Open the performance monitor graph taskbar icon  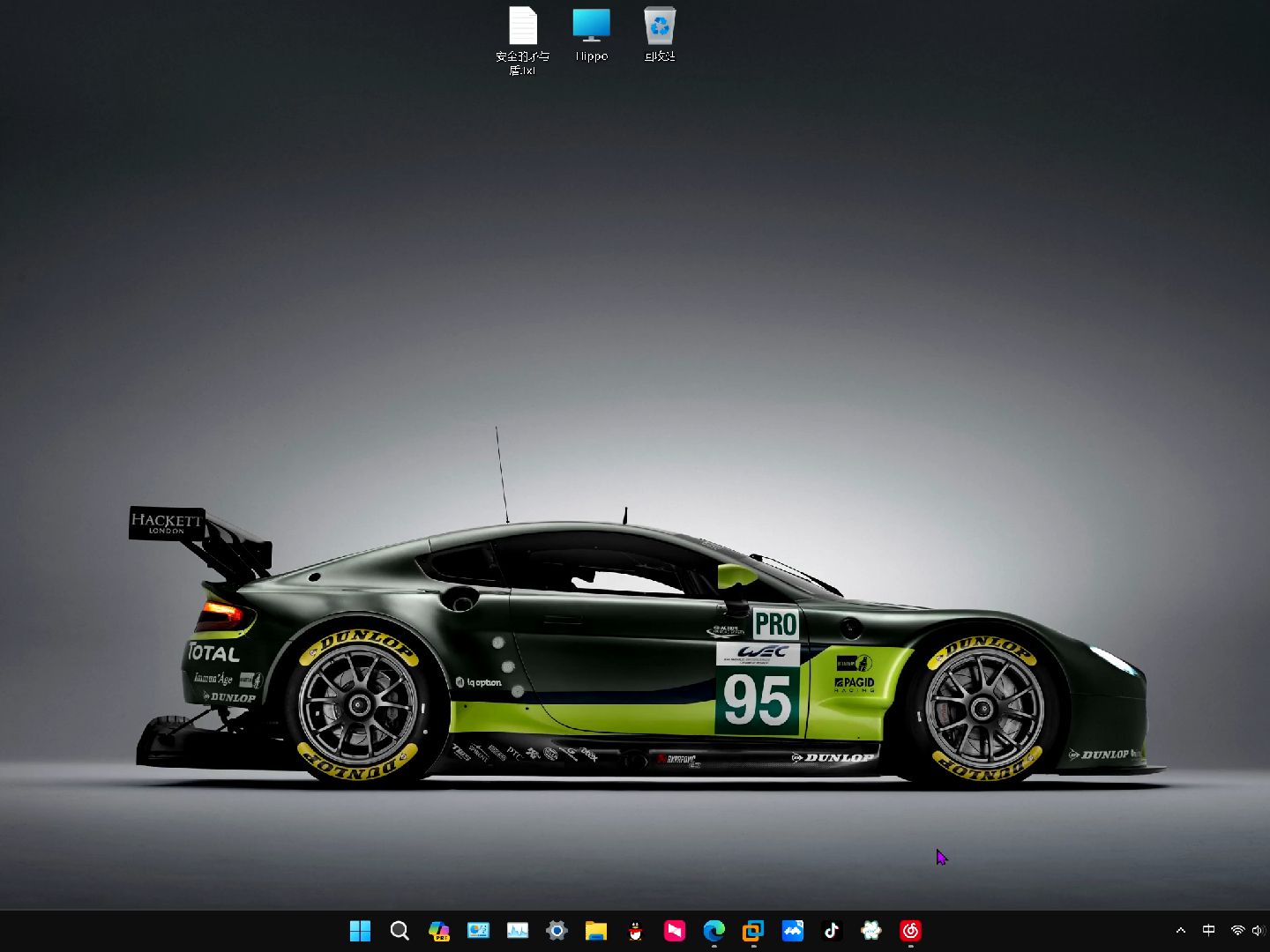click(518, 931)
